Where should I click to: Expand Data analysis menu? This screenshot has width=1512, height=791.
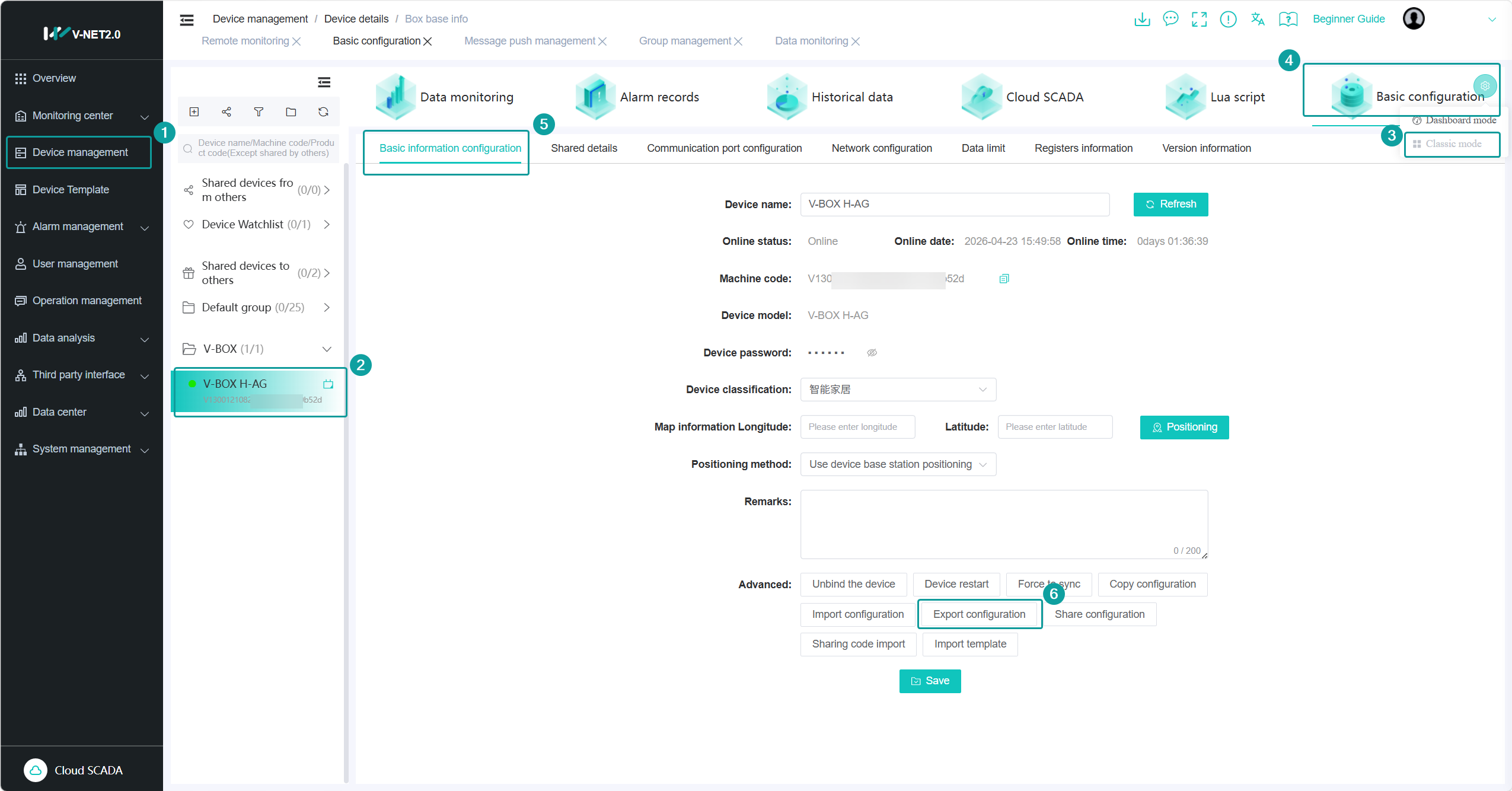(144, 339)
